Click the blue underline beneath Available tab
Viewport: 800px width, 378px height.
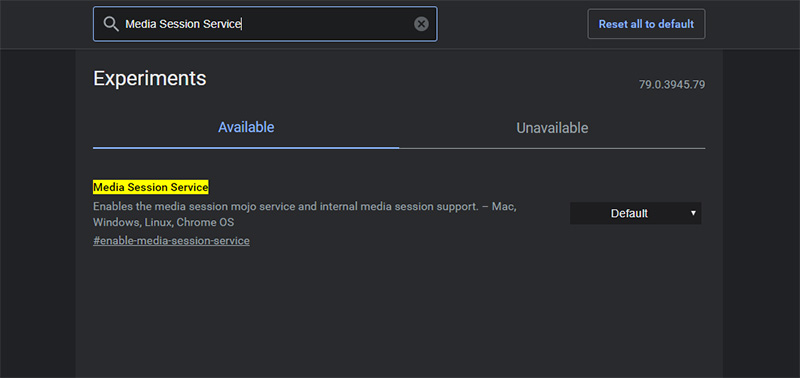246,148
